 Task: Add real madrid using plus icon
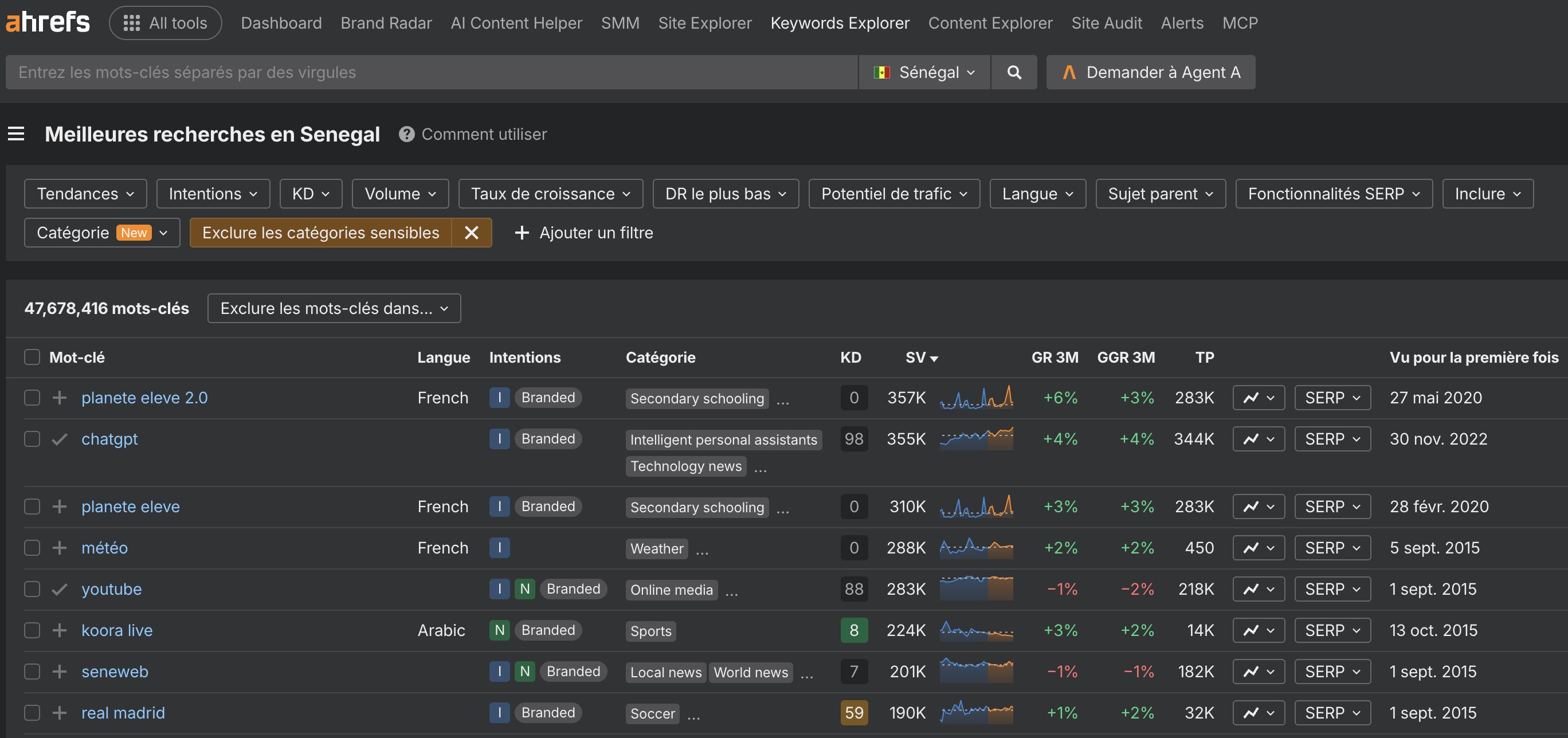(59, 713)
